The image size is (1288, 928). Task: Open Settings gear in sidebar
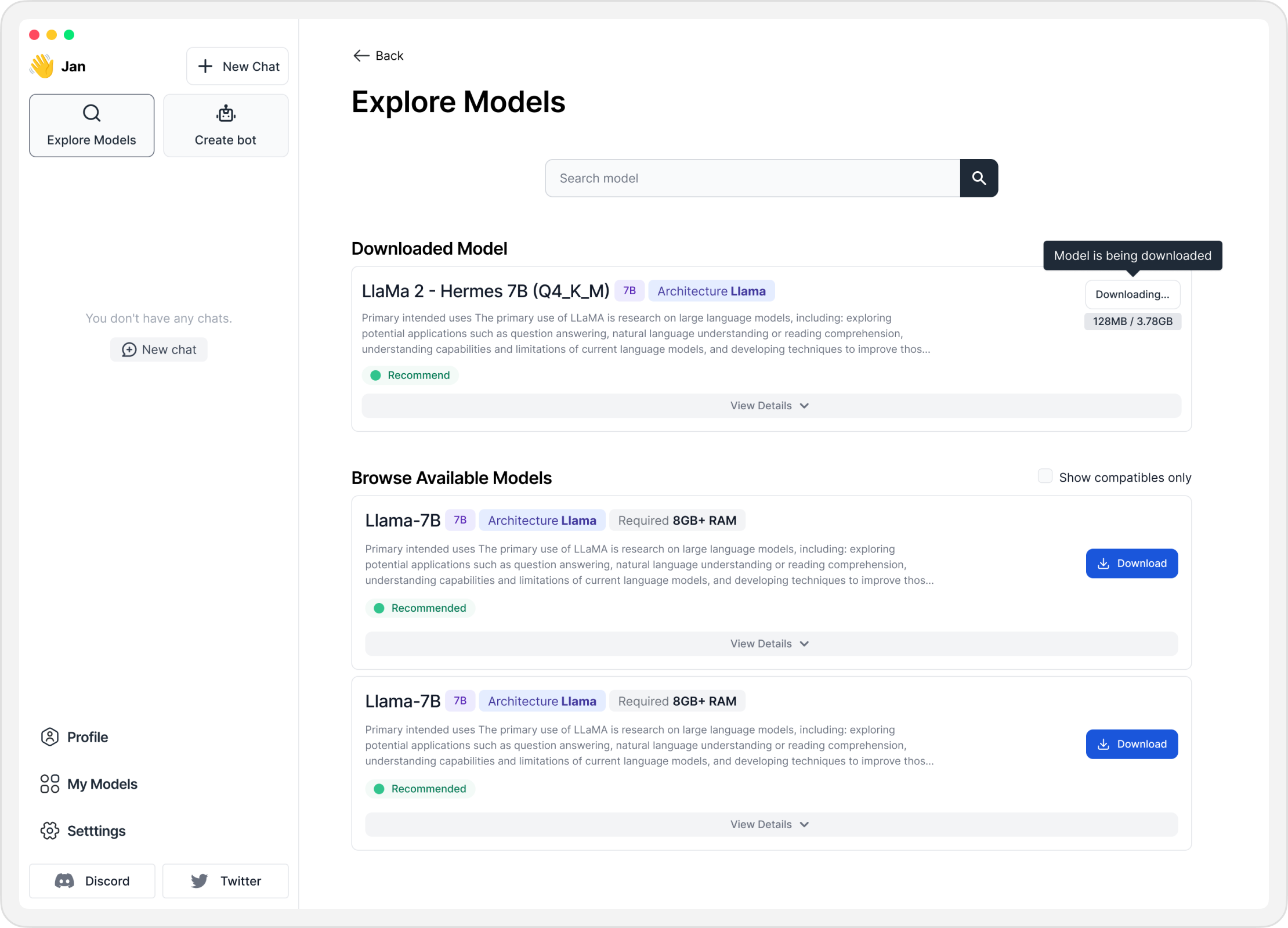click(50, 830)
